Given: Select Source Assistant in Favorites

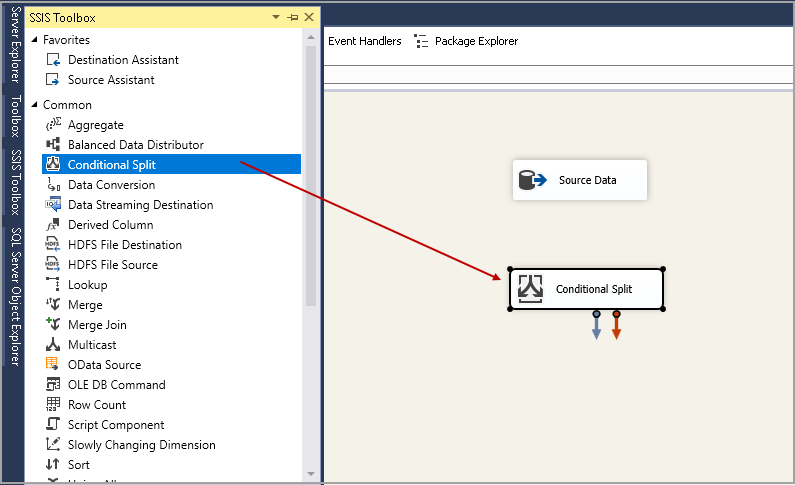Looking at the screenshot, I should click(111, 80).
